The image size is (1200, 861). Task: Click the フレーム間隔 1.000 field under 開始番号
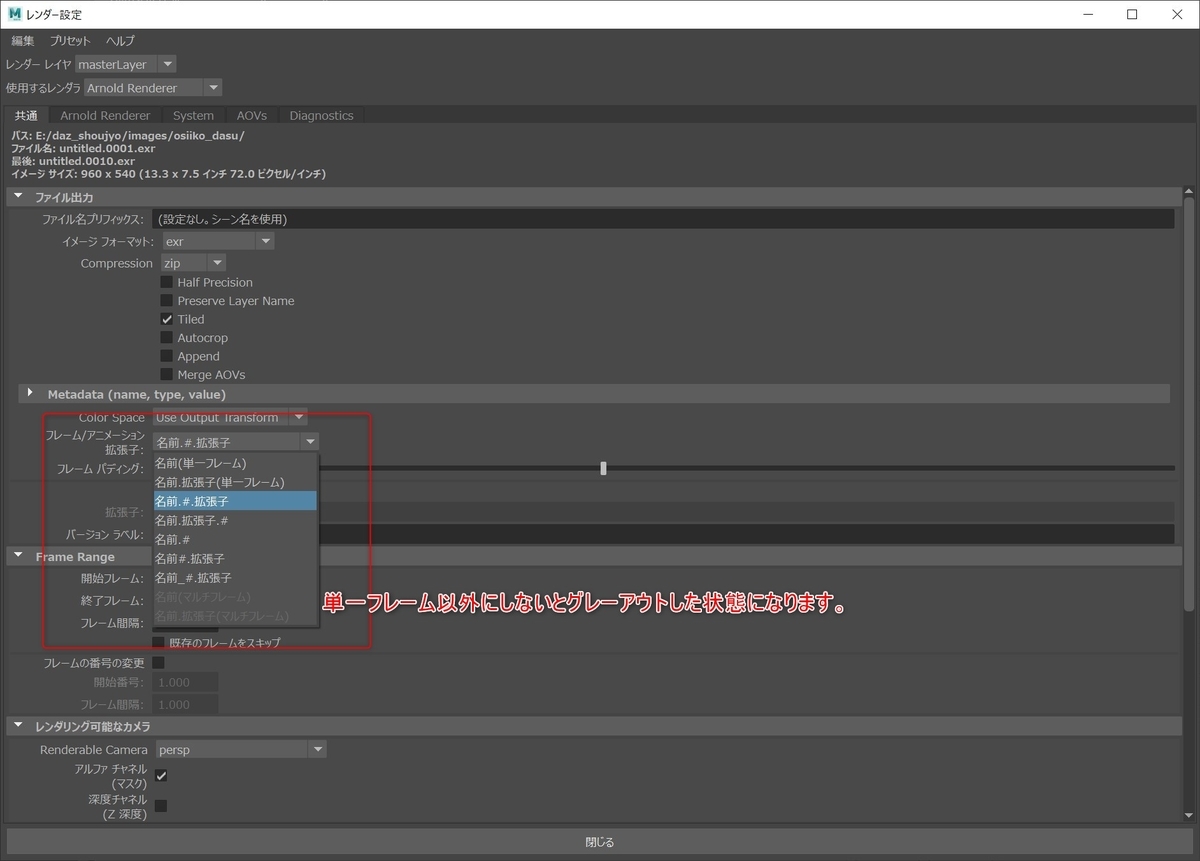(x=185, y=704)
